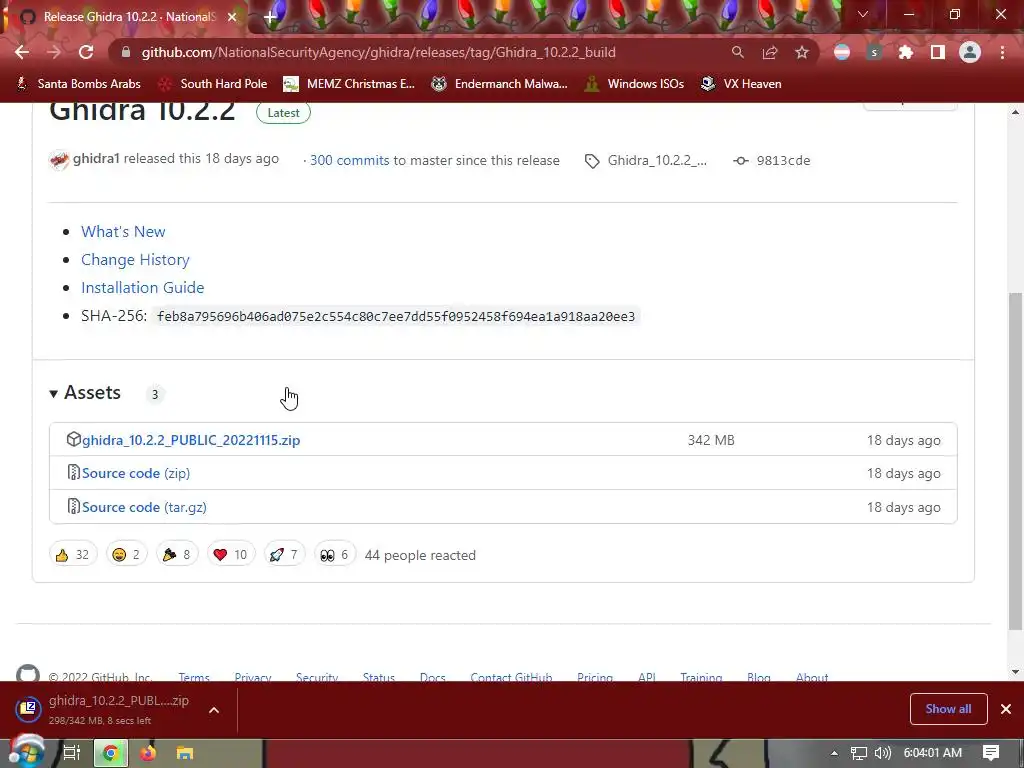Click the 's' extension icon
1024x768 pixels.
click(874, 52)
